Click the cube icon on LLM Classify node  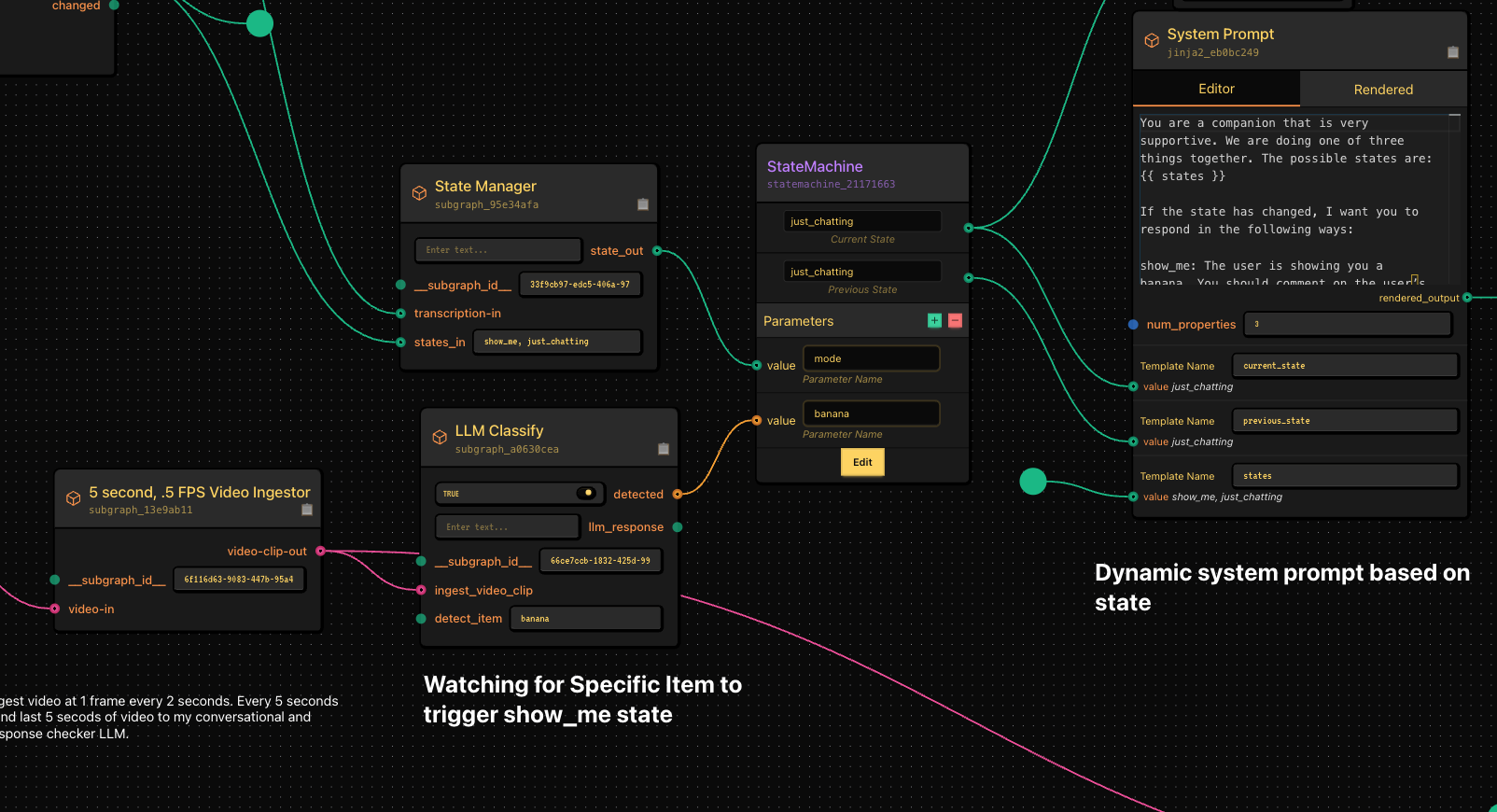pyautogui.click(x=440, y=437)
